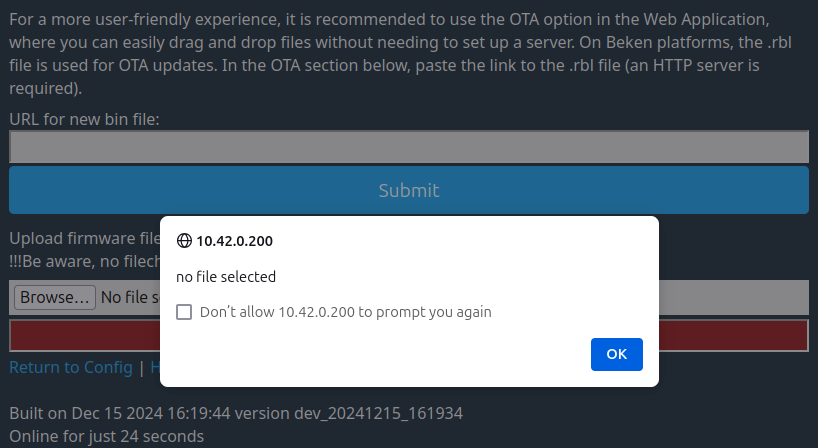Click the "Don't allow 10.42.0.200 to prompt you again" label

point(345,312)
